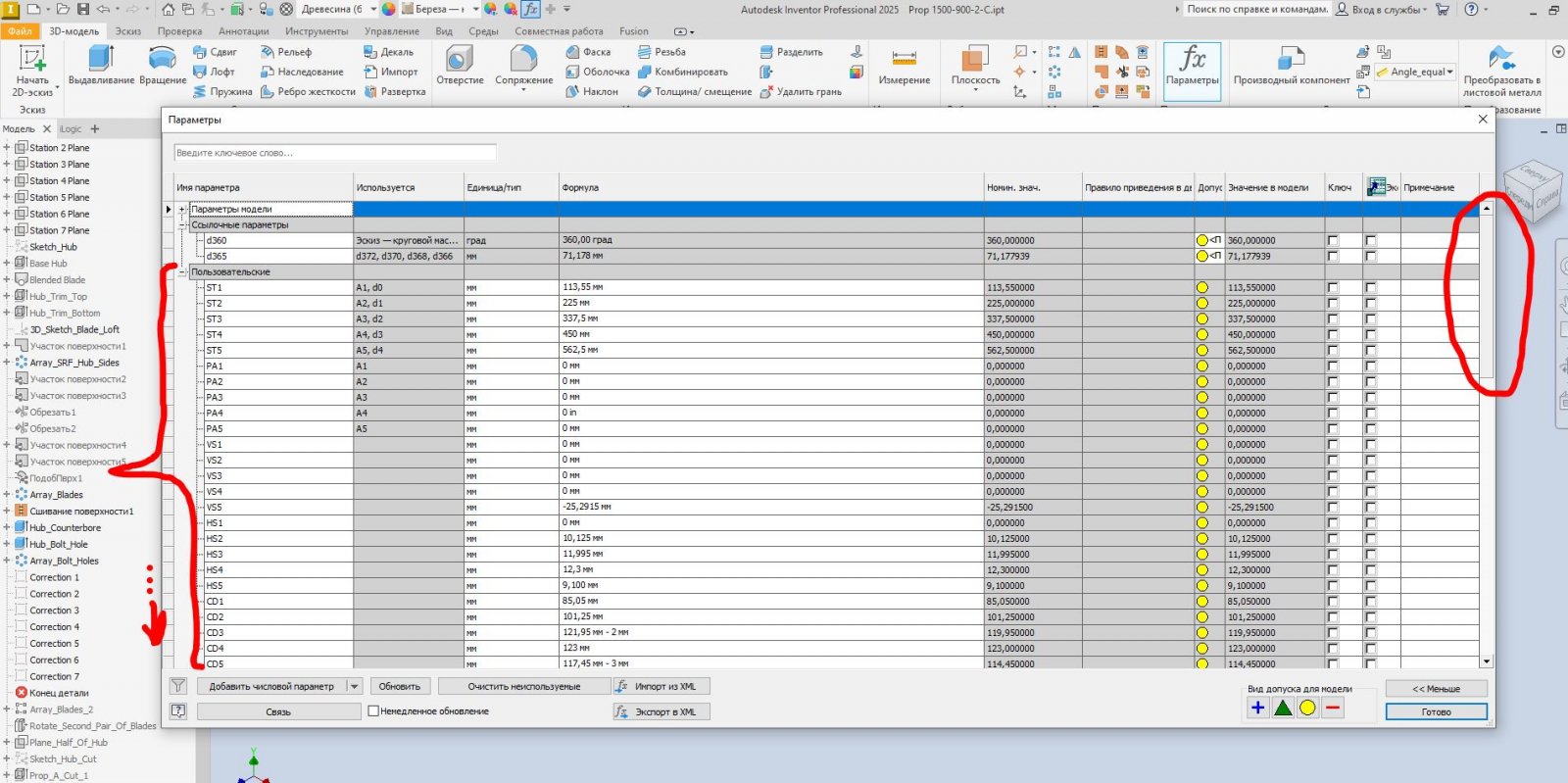Toggle Ключ checkbox for parameter PA1
The height and width of the screenshot is (783, 1568).
1333,366
